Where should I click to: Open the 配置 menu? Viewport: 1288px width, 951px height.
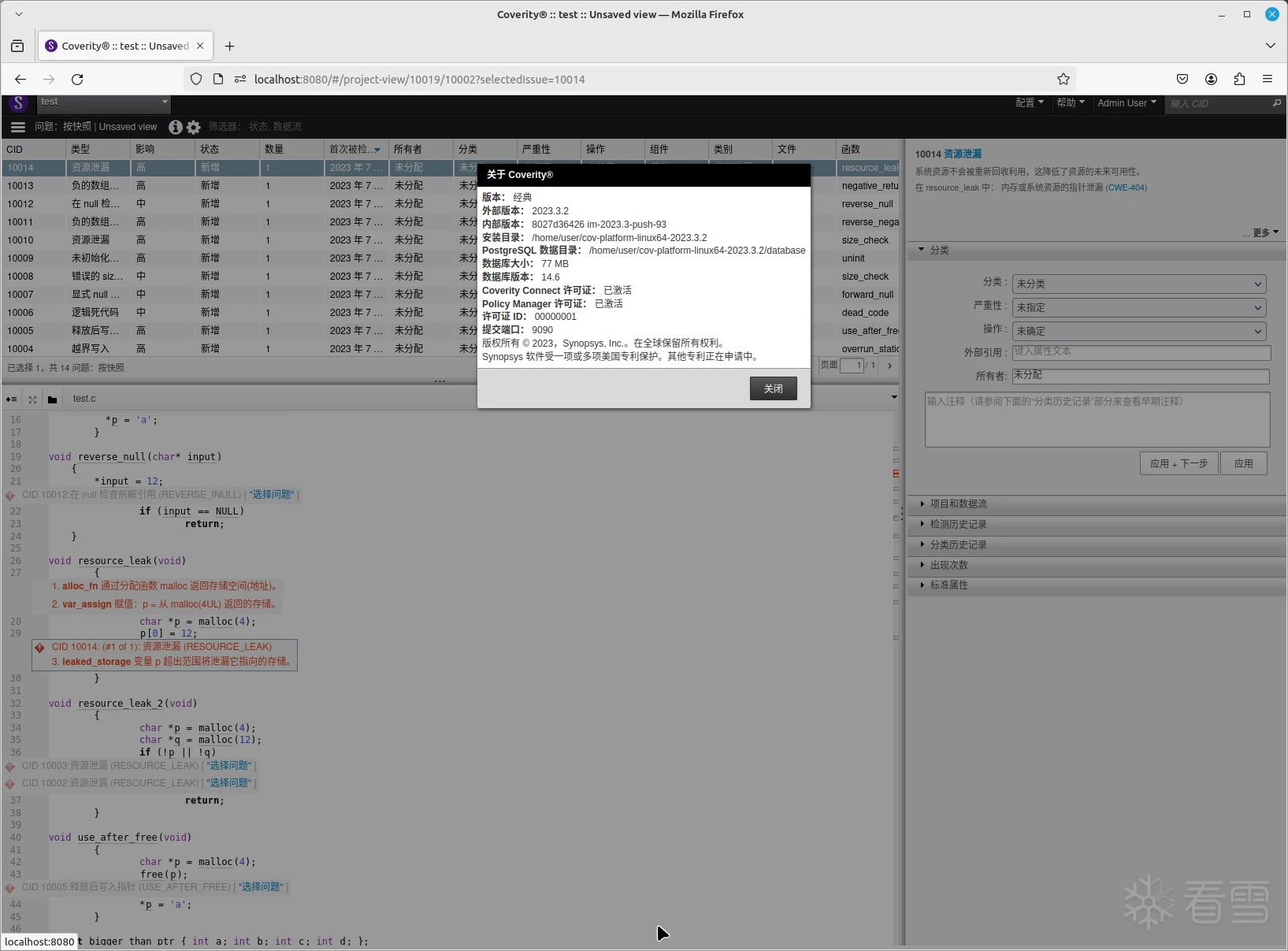[x=1029, y=103]
